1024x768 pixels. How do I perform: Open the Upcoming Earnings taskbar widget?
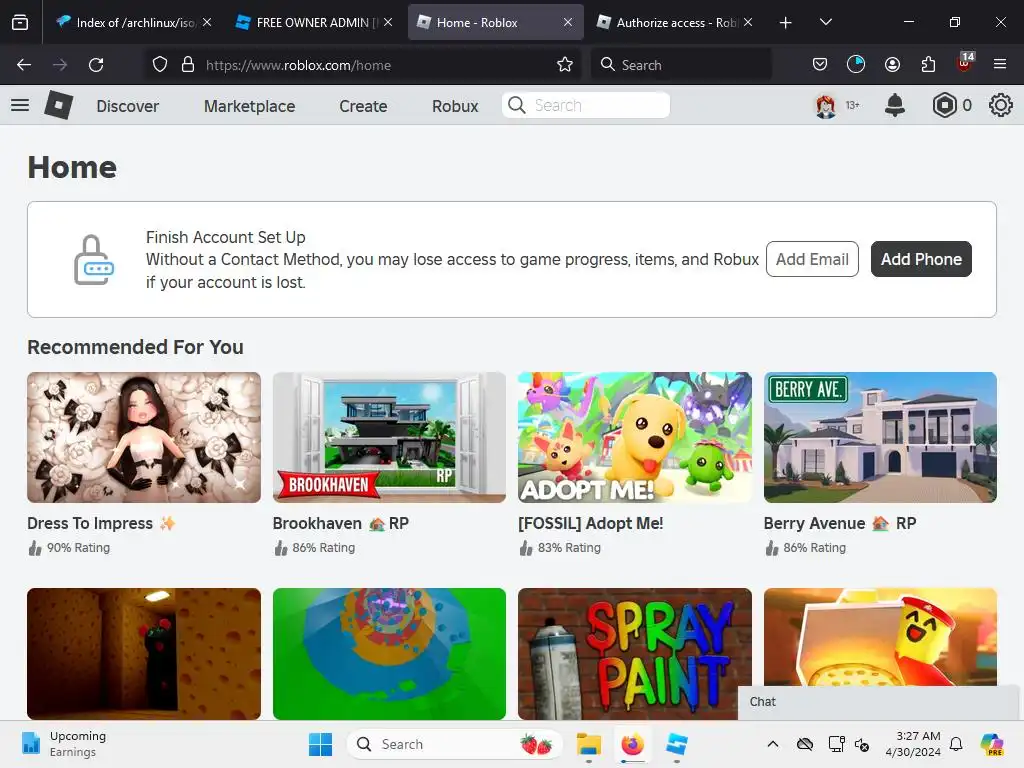(x=63, y=744)
